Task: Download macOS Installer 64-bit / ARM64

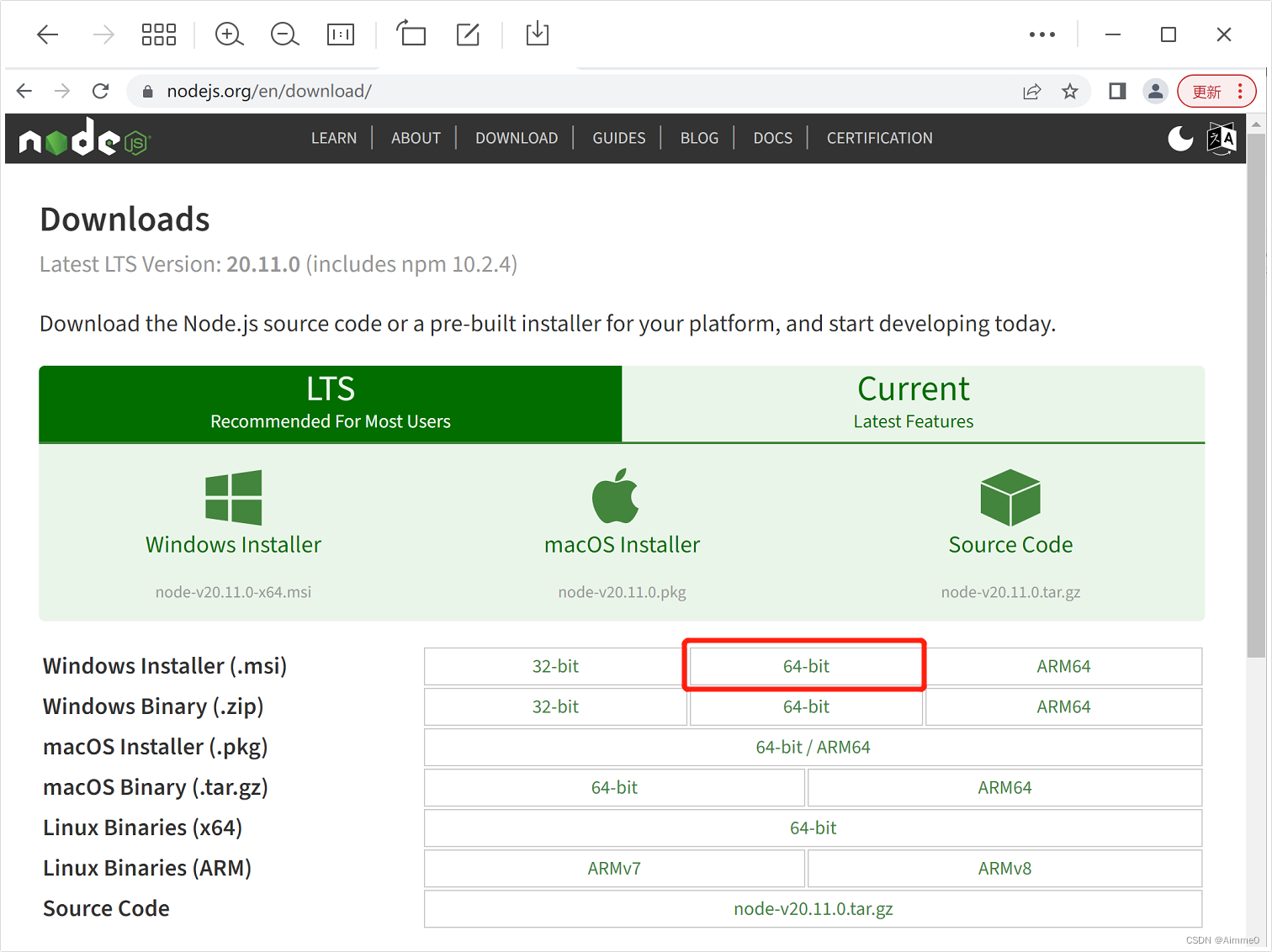Action: (x=813, y=747)
